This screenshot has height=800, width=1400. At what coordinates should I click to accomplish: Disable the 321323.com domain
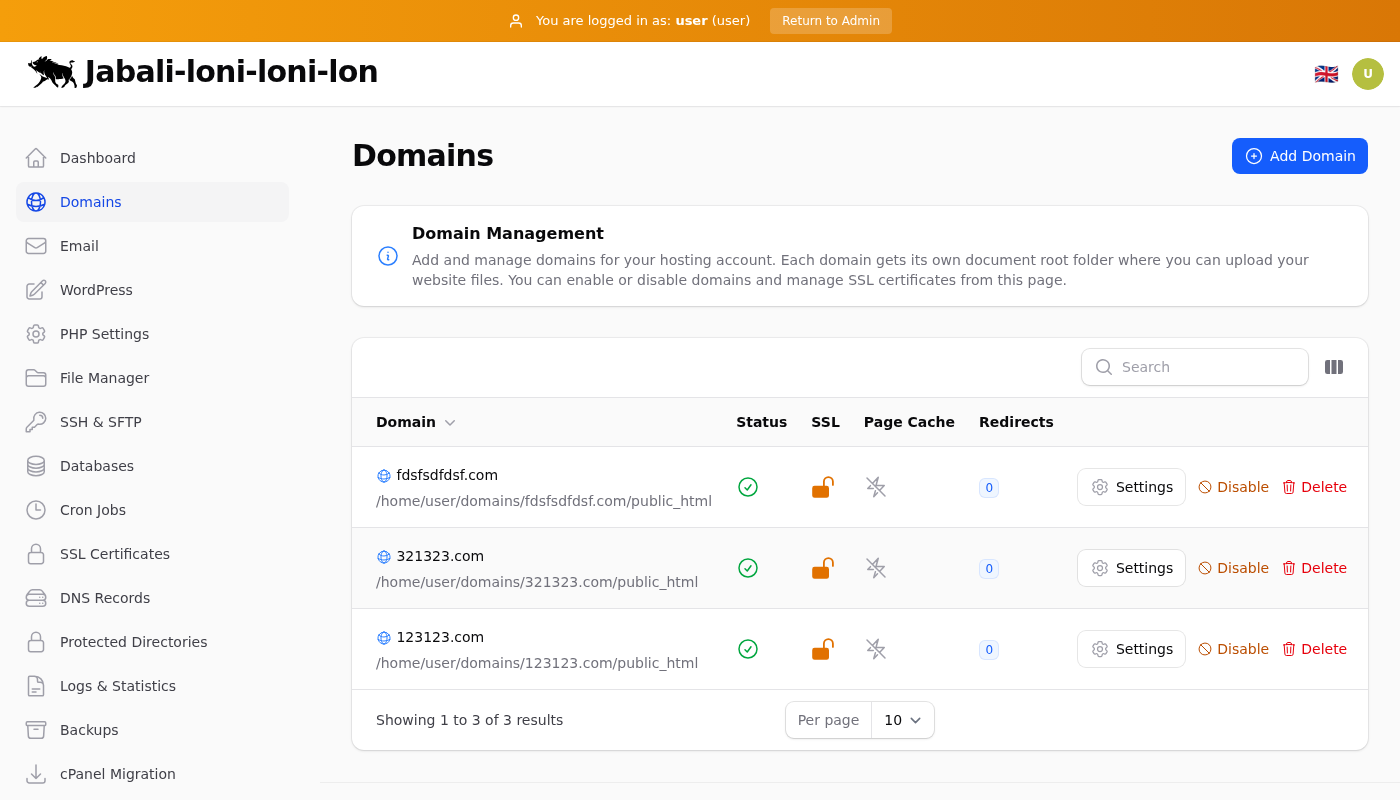tap(1233, 568)
